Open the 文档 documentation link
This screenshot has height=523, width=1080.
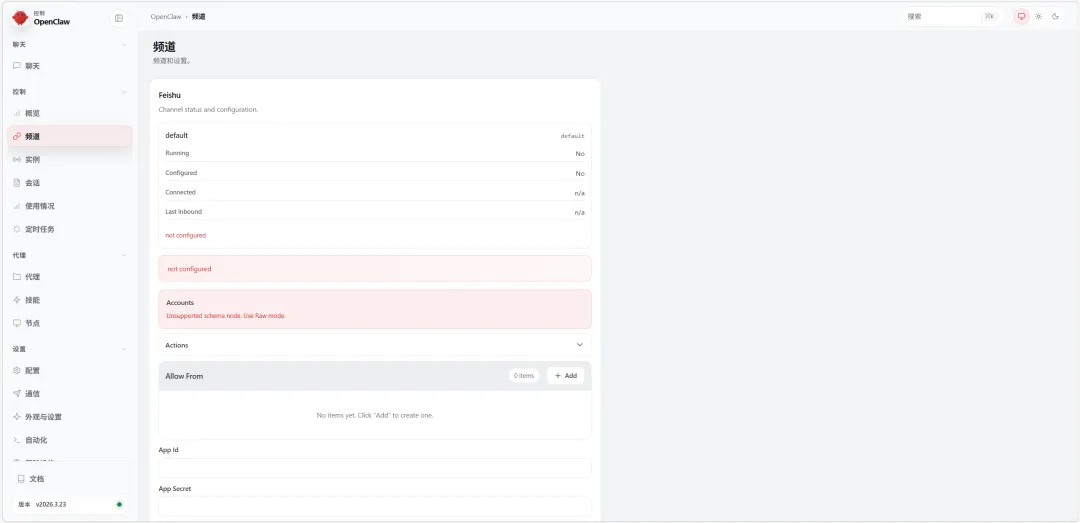pyautogui.click(x=70, y=479)
